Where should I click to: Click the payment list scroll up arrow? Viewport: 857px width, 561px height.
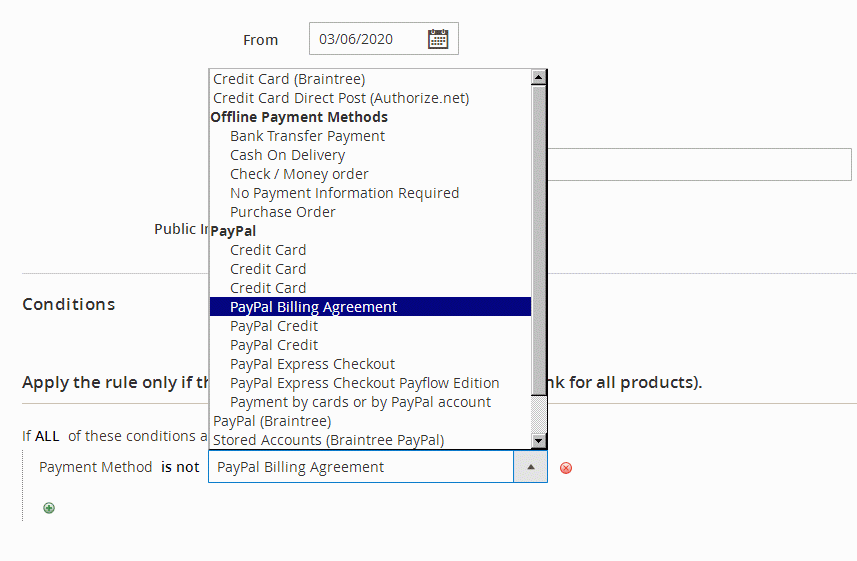click(x=539, y=77)
